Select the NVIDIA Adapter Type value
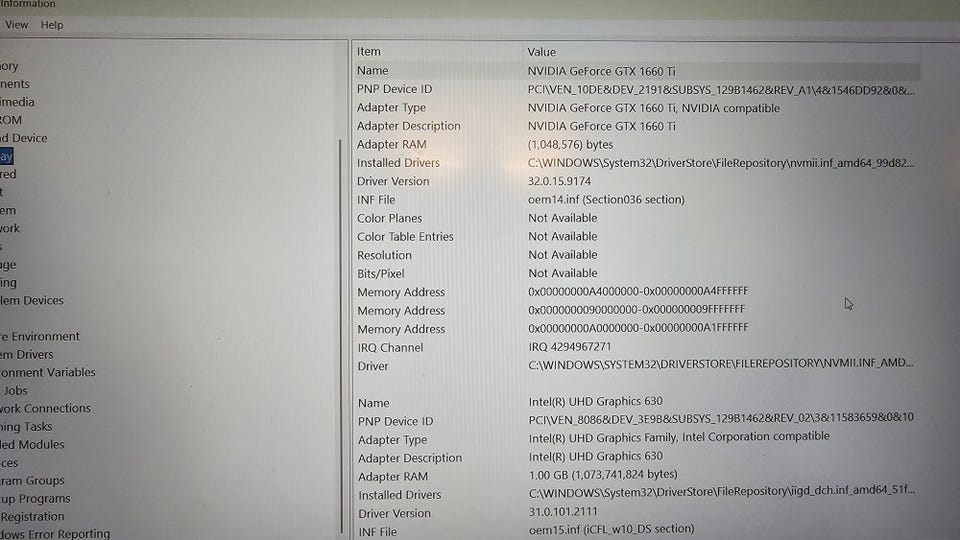This screenshot has width=960, height=540. pyautogui.click(x=653, y=108)
